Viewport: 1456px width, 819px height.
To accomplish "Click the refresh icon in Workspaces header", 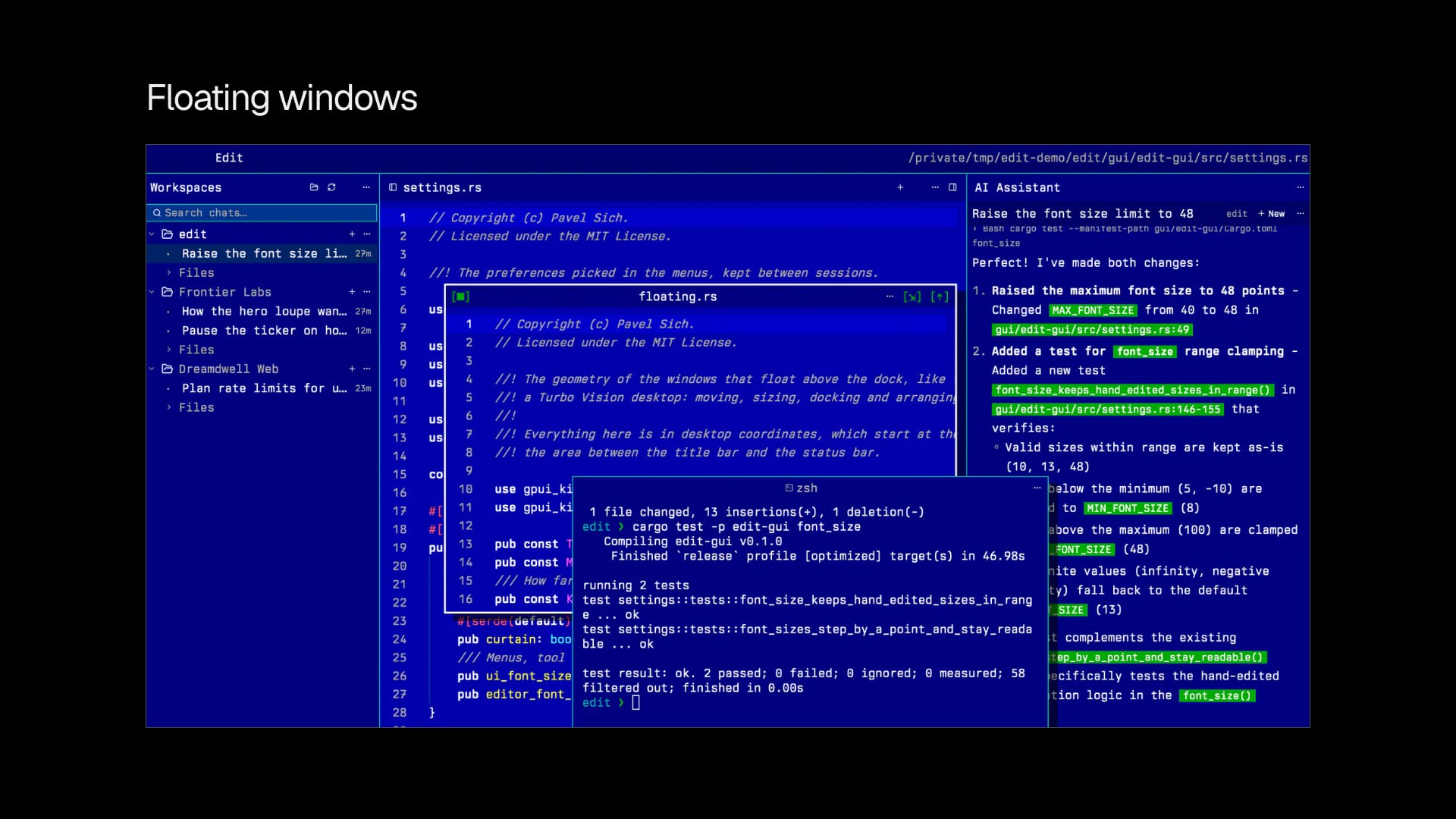I will [331, 187].
